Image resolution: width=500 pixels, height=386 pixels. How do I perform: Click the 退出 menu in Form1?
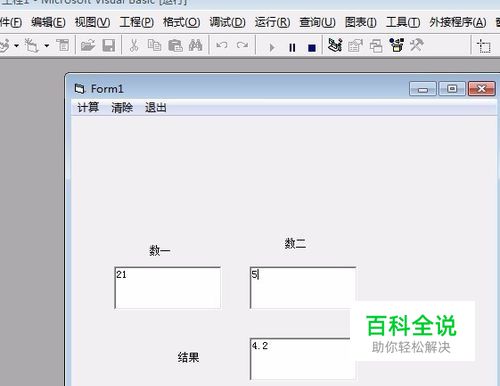156,108
